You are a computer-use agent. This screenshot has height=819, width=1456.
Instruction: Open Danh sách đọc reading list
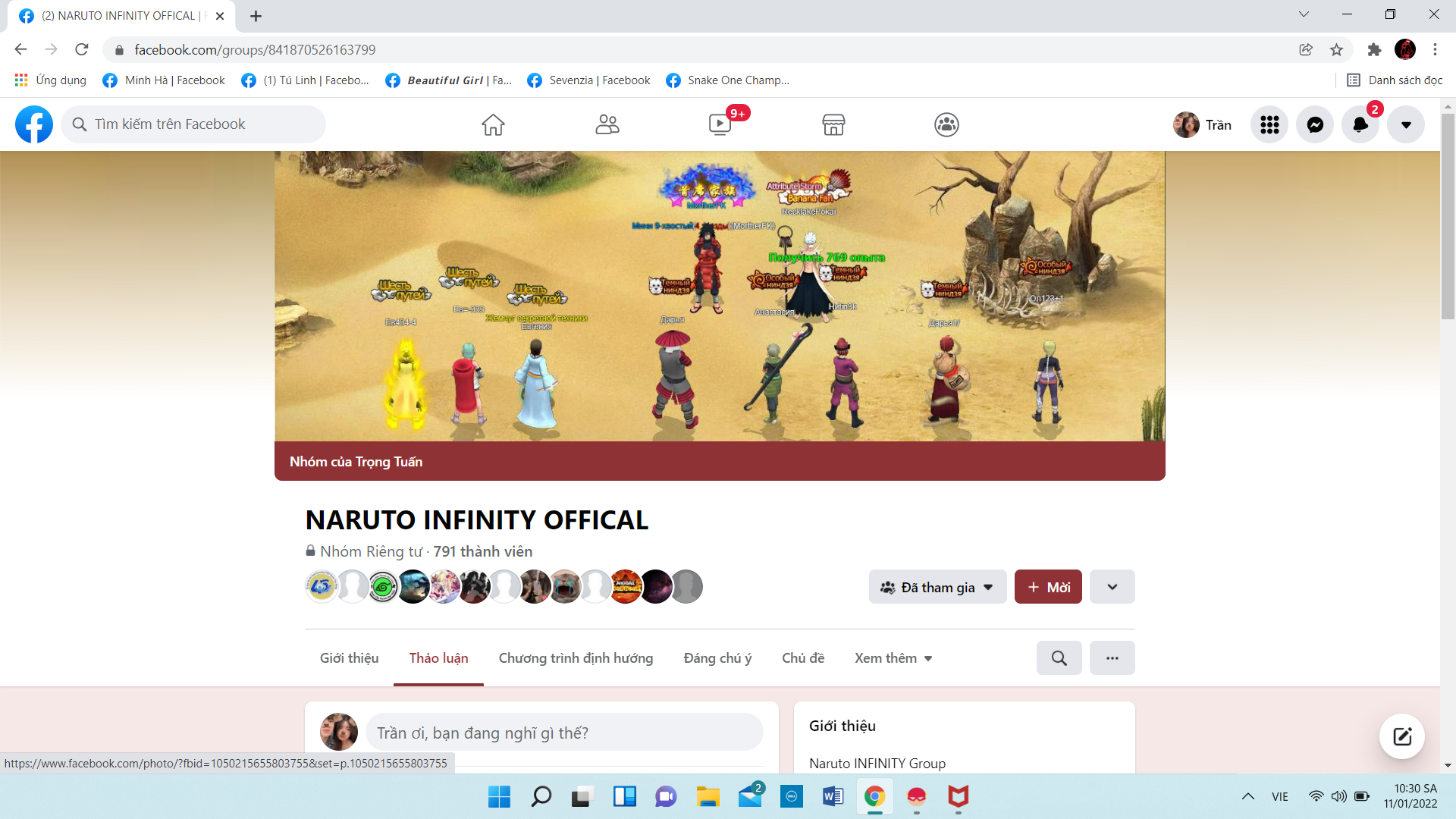click(1395, 80)
